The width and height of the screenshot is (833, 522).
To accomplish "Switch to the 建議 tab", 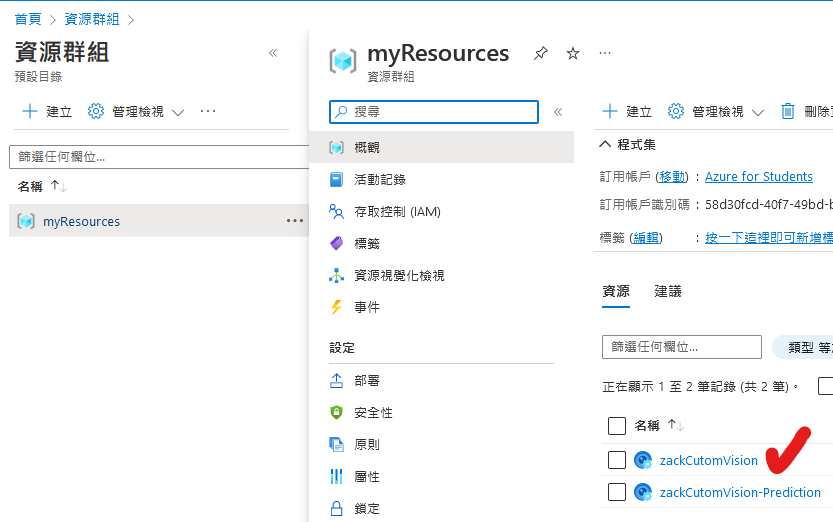I will click(x=668, y=291).
